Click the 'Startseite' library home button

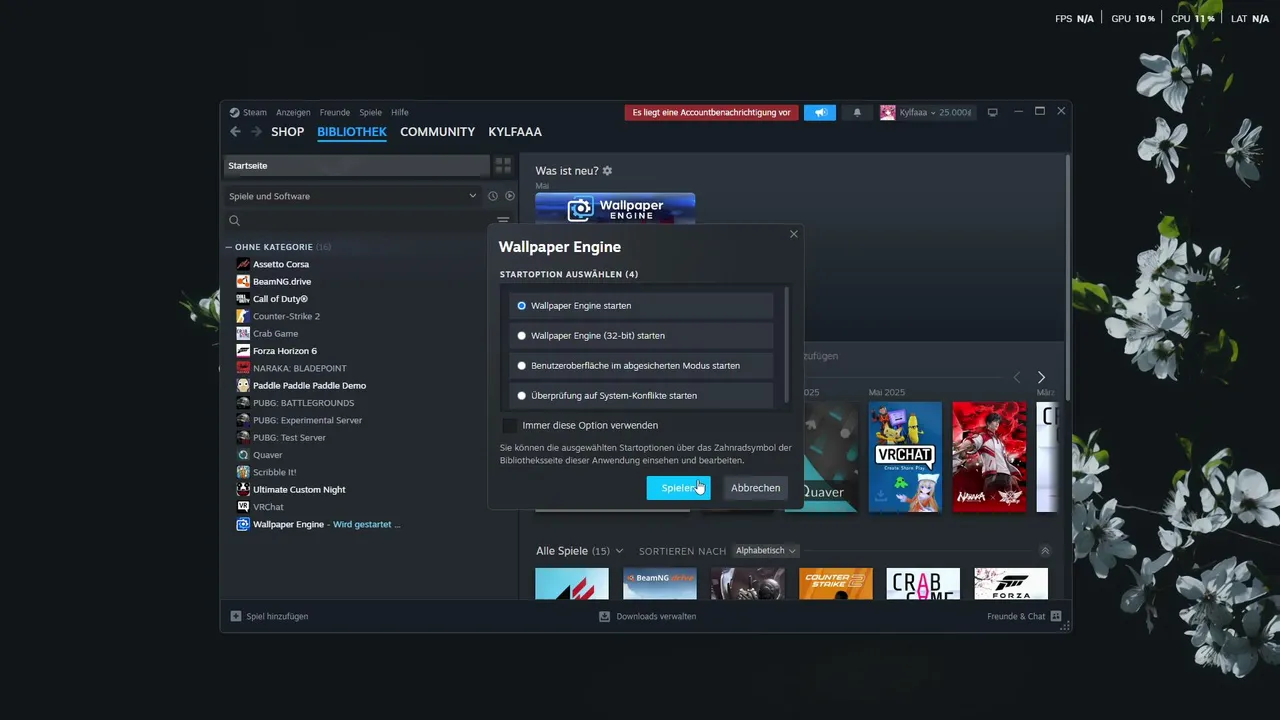pos(355,165)
